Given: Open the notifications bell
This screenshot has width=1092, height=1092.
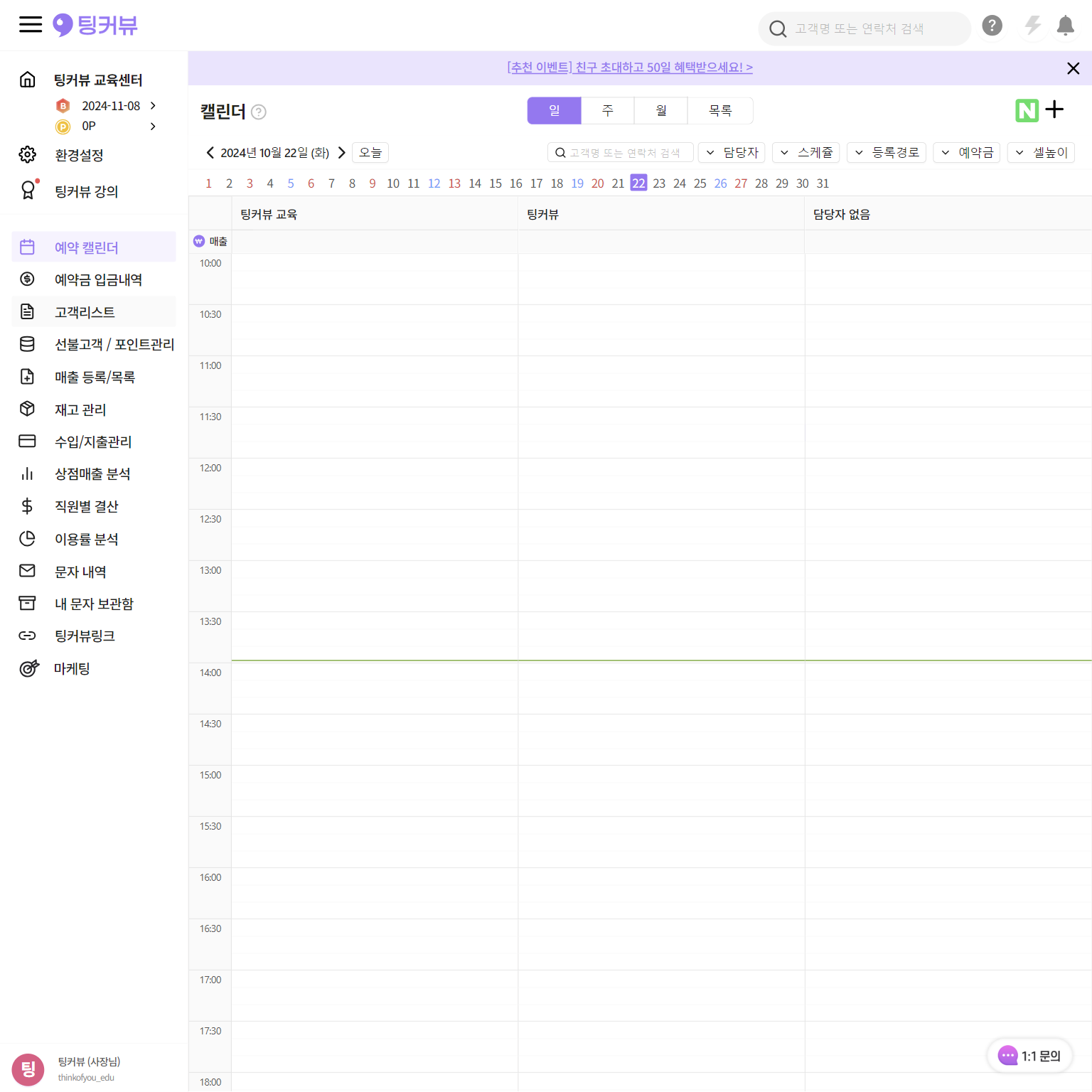Looking at the screenshot, I should coord(1065,26).
